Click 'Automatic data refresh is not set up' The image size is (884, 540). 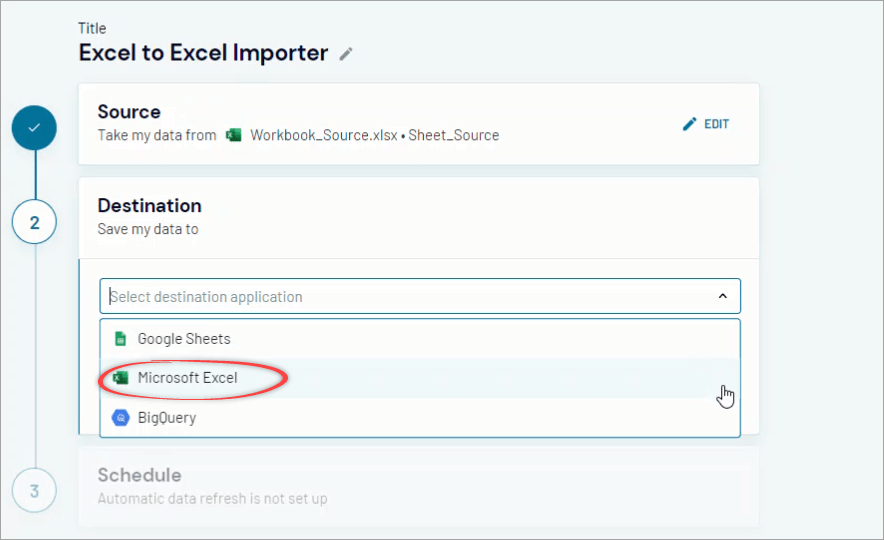(x=213, y=499)
